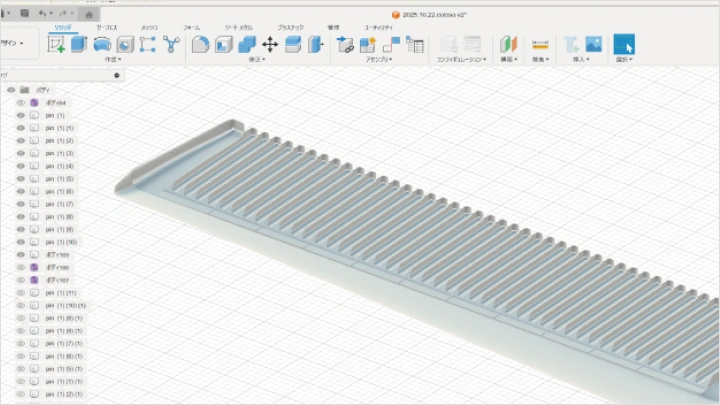Switch to the プラスチック tab

pos(291,28)
